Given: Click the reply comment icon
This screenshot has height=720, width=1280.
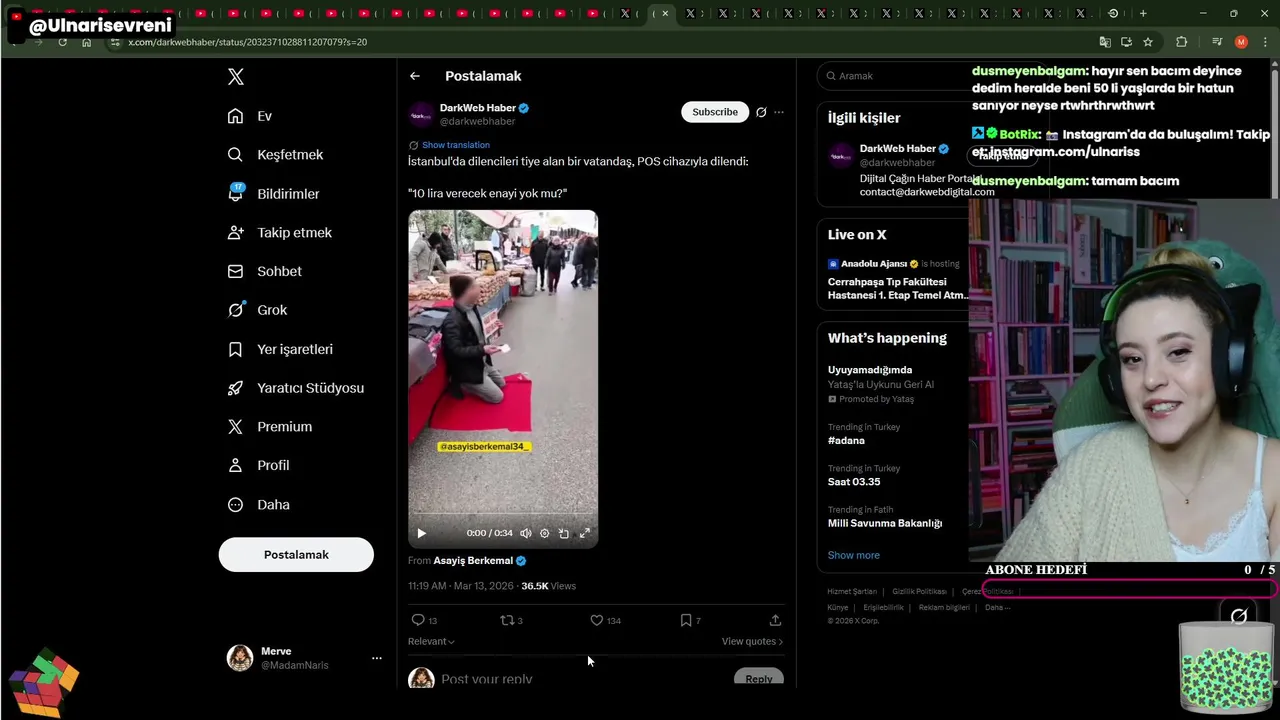Looking at the screenshot, I should point(418,620).
